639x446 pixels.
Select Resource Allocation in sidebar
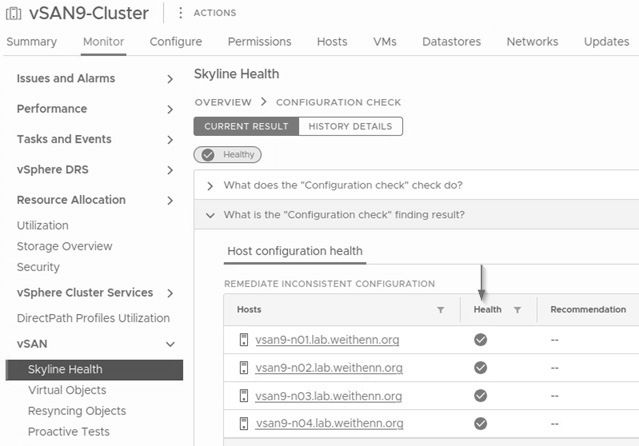(x=71, y=200)
